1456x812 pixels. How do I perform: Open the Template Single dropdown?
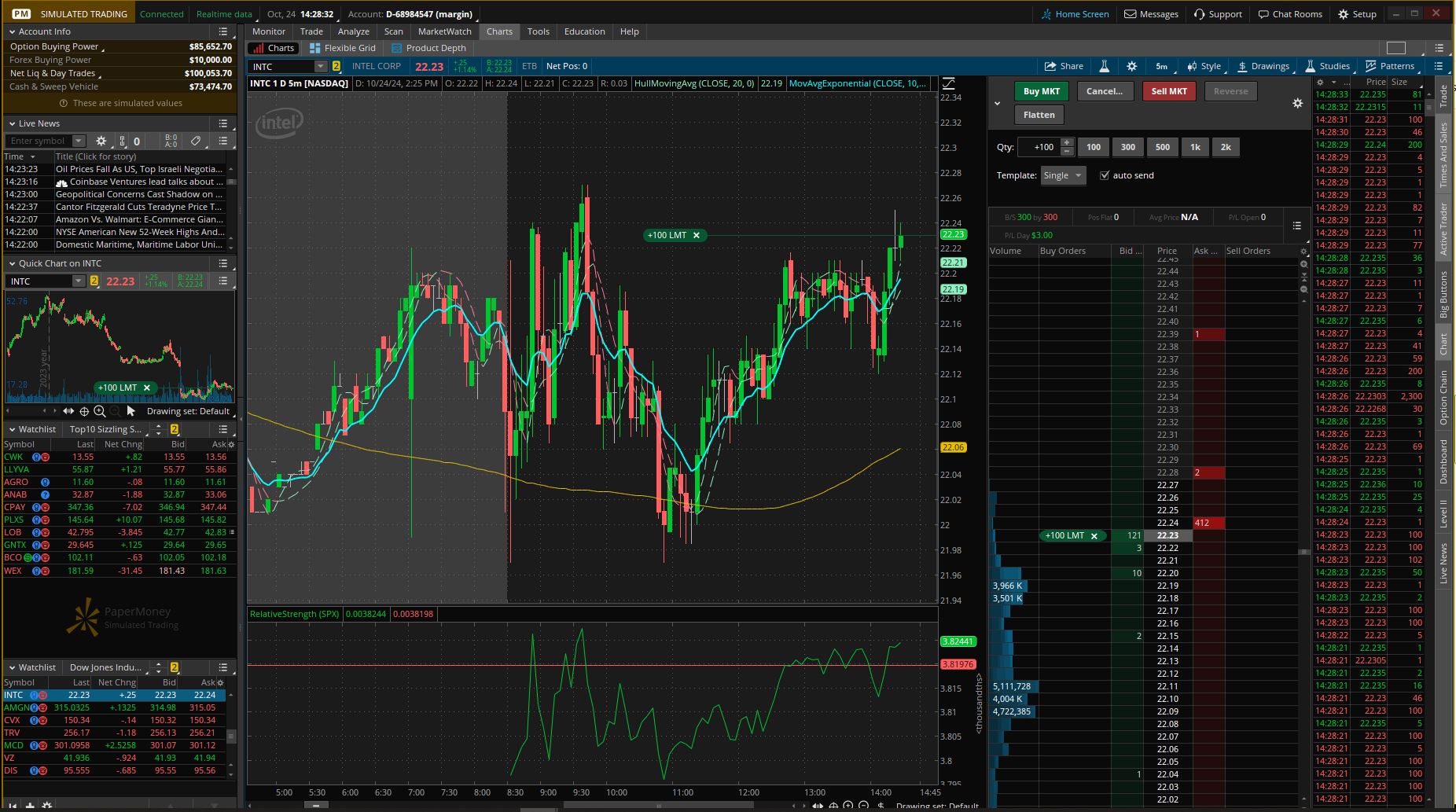click(1063, 175)
